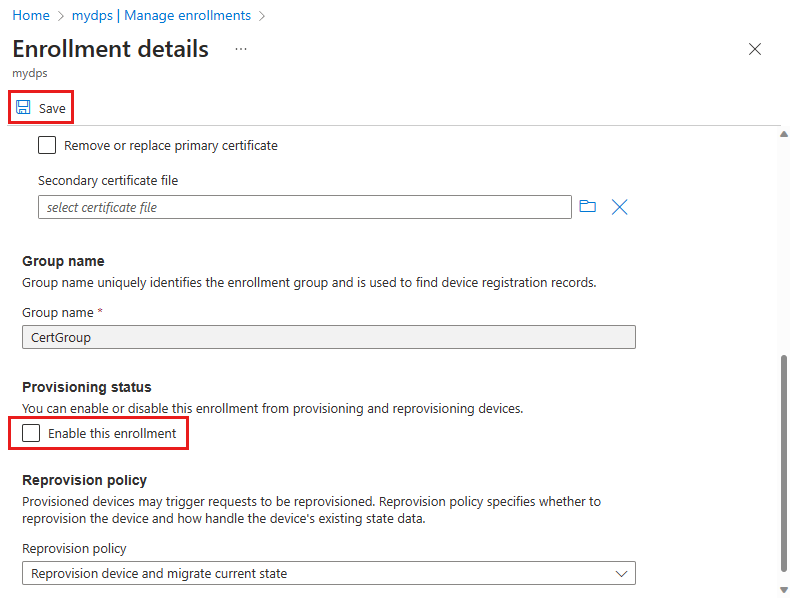
Task: Open folder icon to browse certificate file
Action: [588, 206]
